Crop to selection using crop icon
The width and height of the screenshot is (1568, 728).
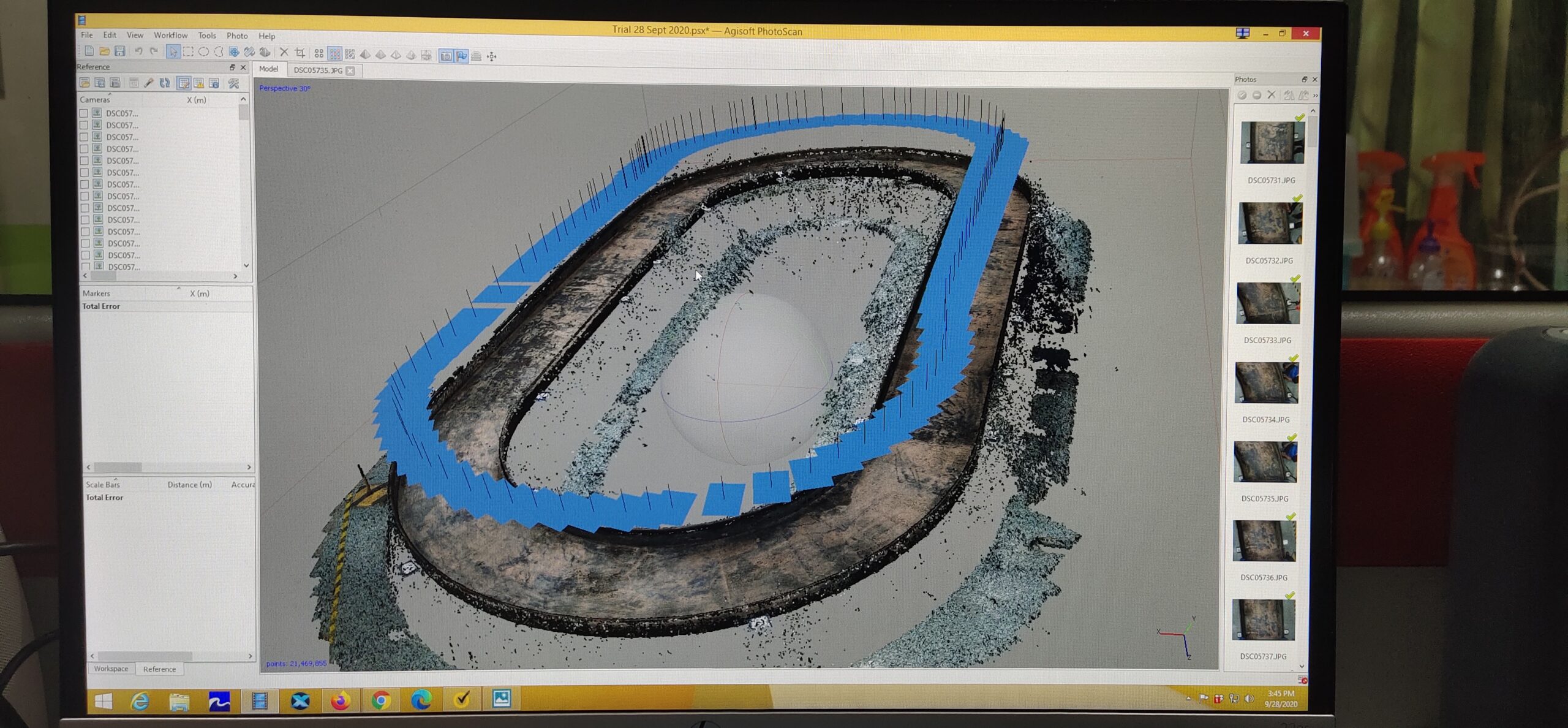click(x=300, y=53)
